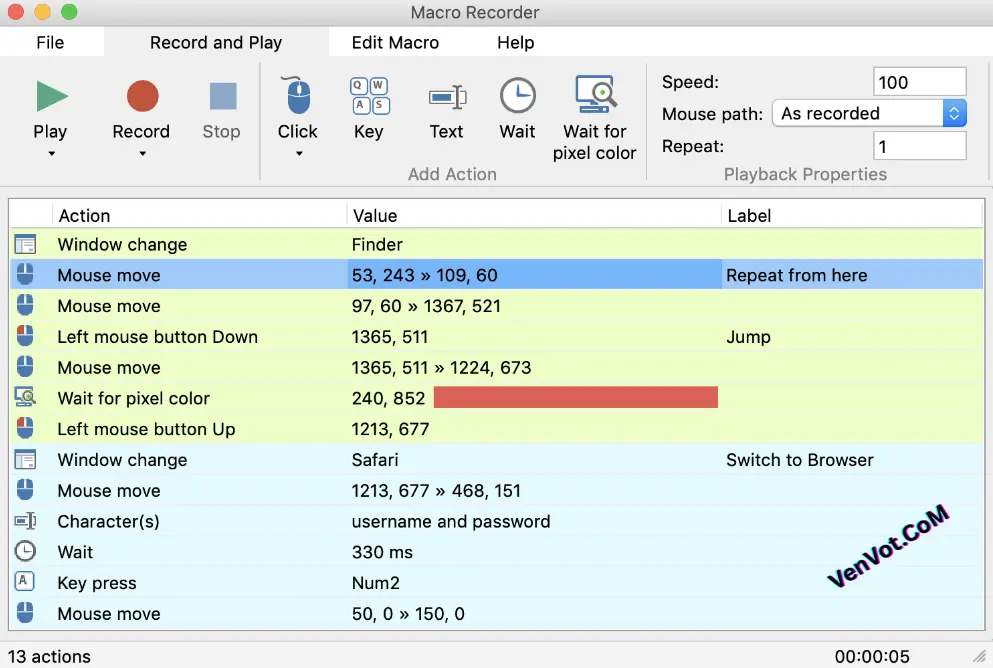
Task: Begin recording with the red Record icon
Action: [142, 96]
